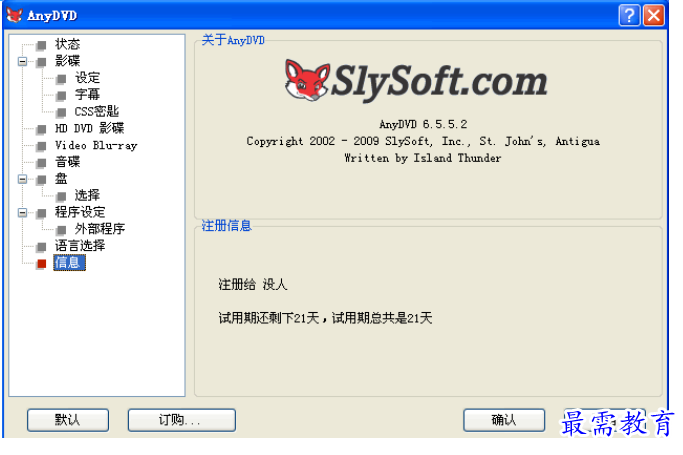The width and height of the screenshot is (683, 455).
Task: Click the gray square icon beside 影碟
Action: click(41, 62)
